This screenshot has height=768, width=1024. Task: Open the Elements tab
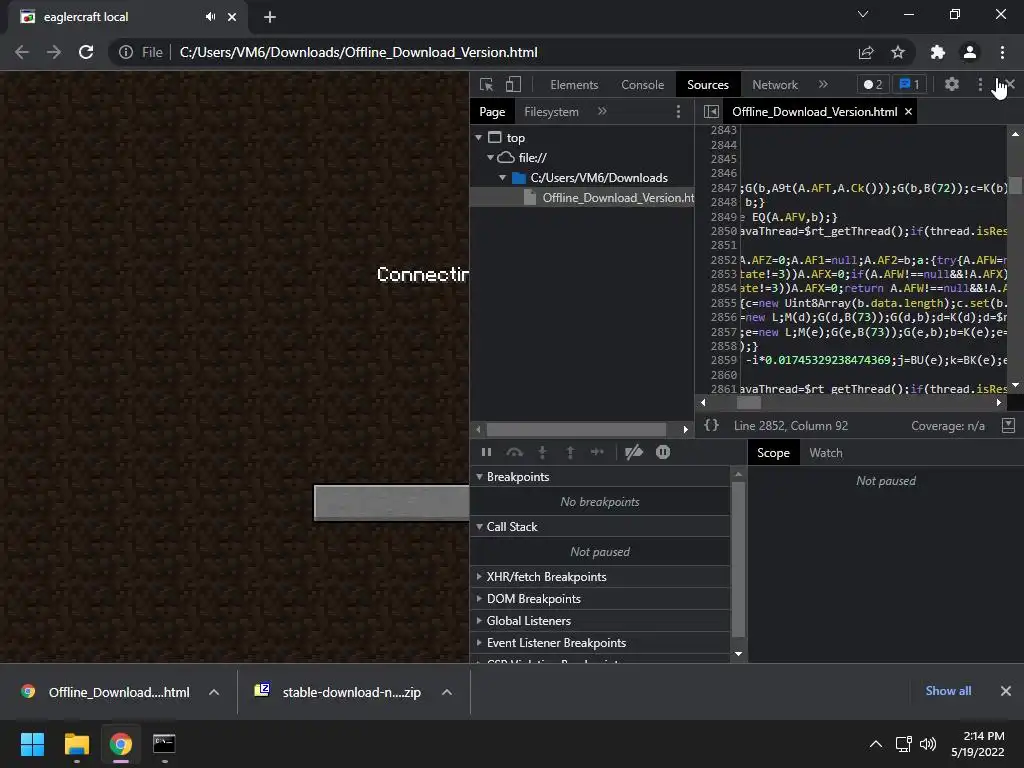pos(574,85)
